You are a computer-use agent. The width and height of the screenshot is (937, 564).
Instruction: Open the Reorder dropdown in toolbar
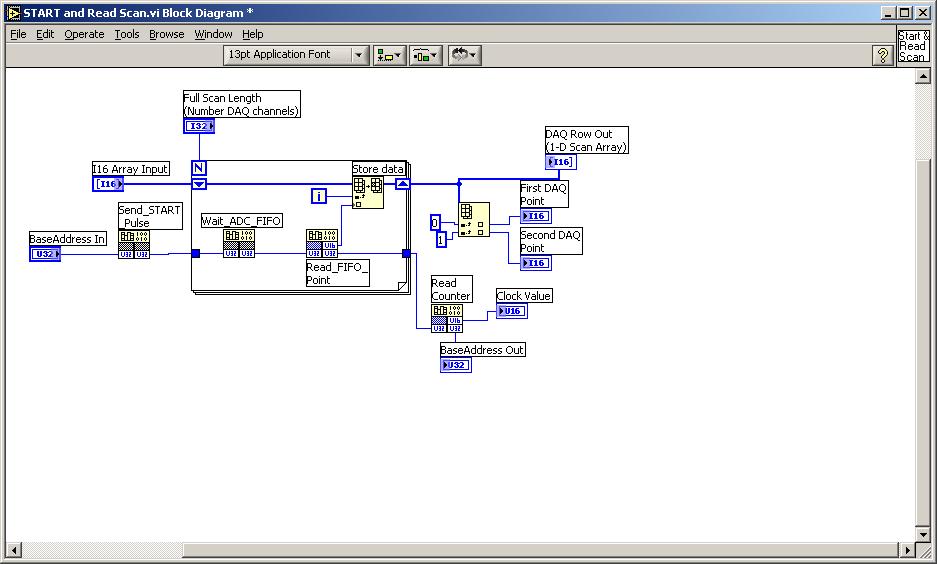pyautogui.click(x=463, y=55)
